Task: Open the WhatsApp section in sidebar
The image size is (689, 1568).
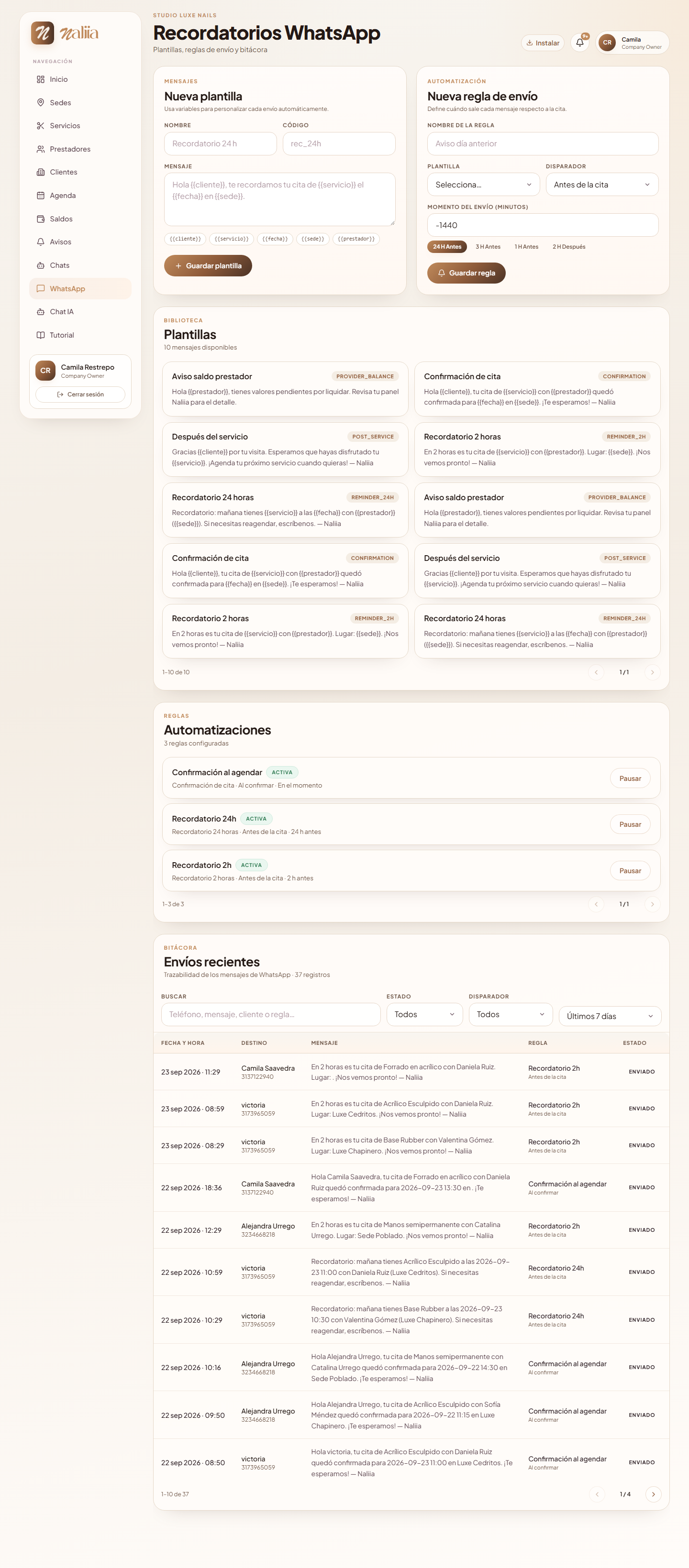Action: click(x=80, y=288)
